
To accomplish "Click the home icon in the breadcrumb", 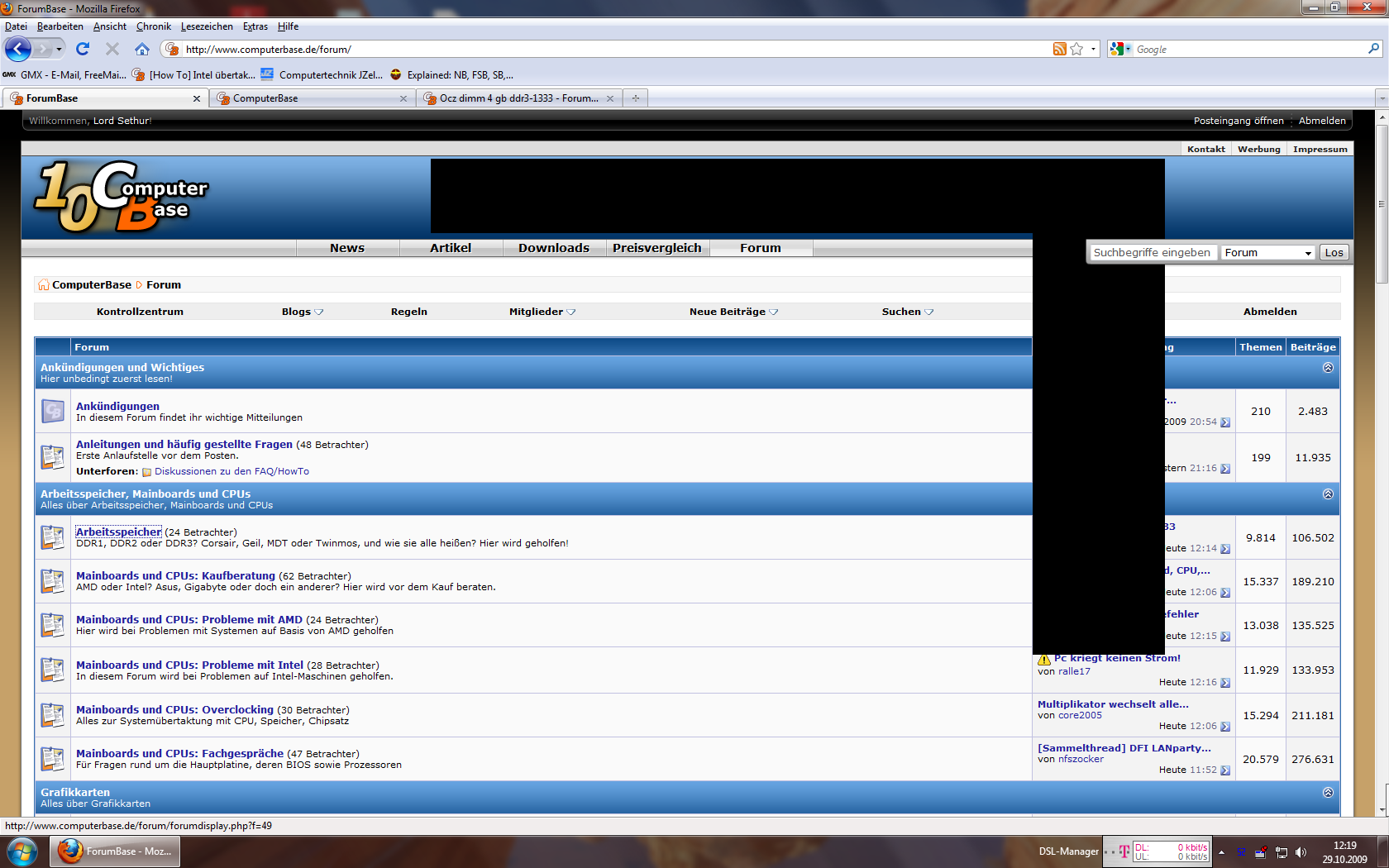I will pyautogui.click(x=43, y=285).
